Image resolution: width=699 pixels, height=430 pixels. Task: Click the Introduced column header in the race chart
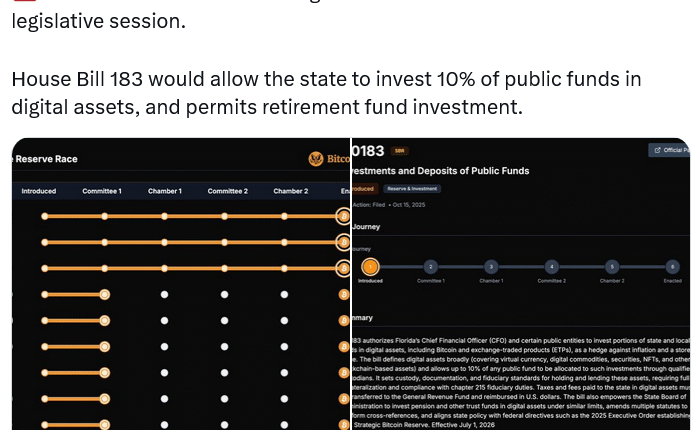[39, 191]
